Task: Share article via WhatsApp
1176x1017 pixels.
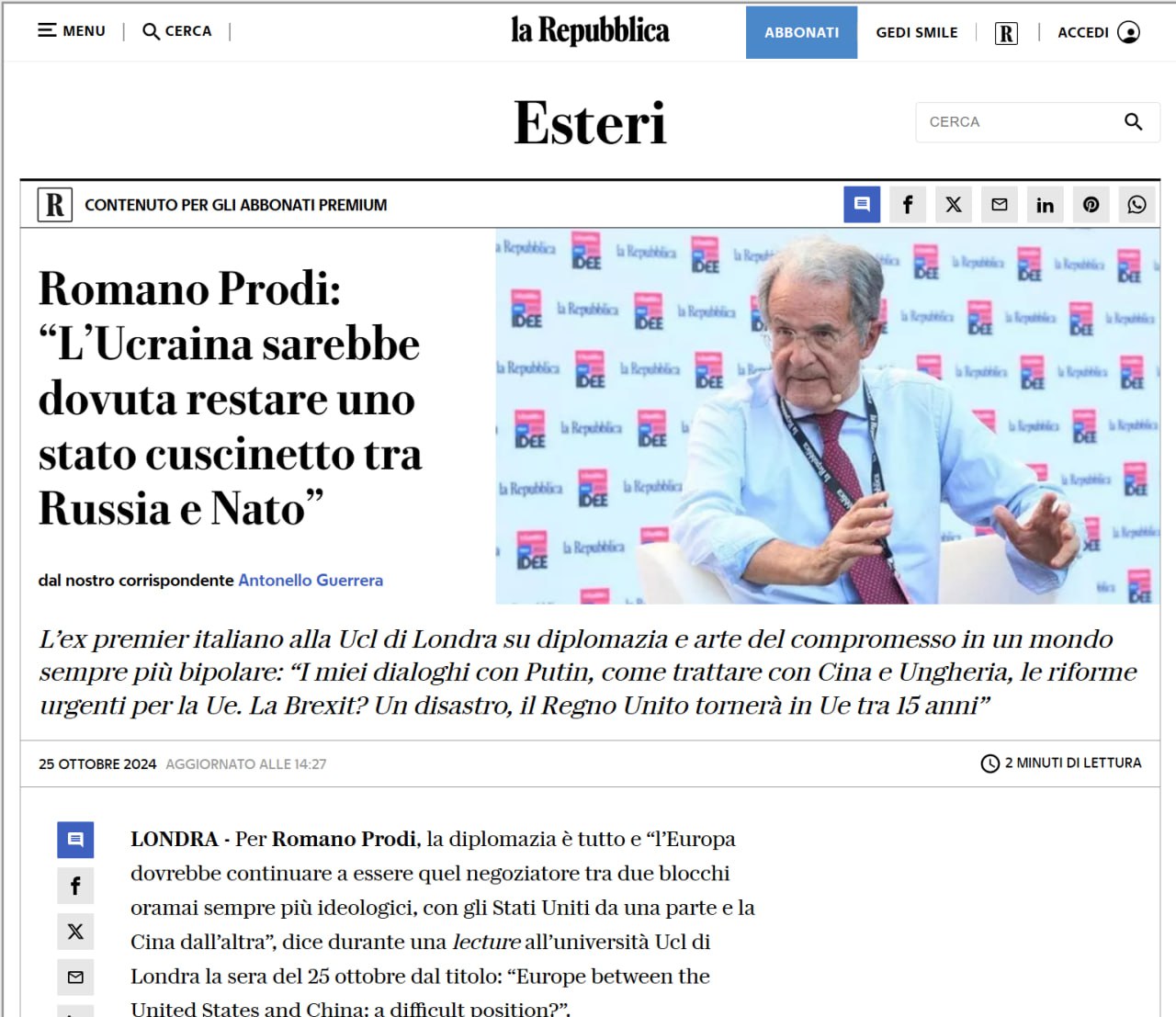Action: click(x=1137, y=204)
